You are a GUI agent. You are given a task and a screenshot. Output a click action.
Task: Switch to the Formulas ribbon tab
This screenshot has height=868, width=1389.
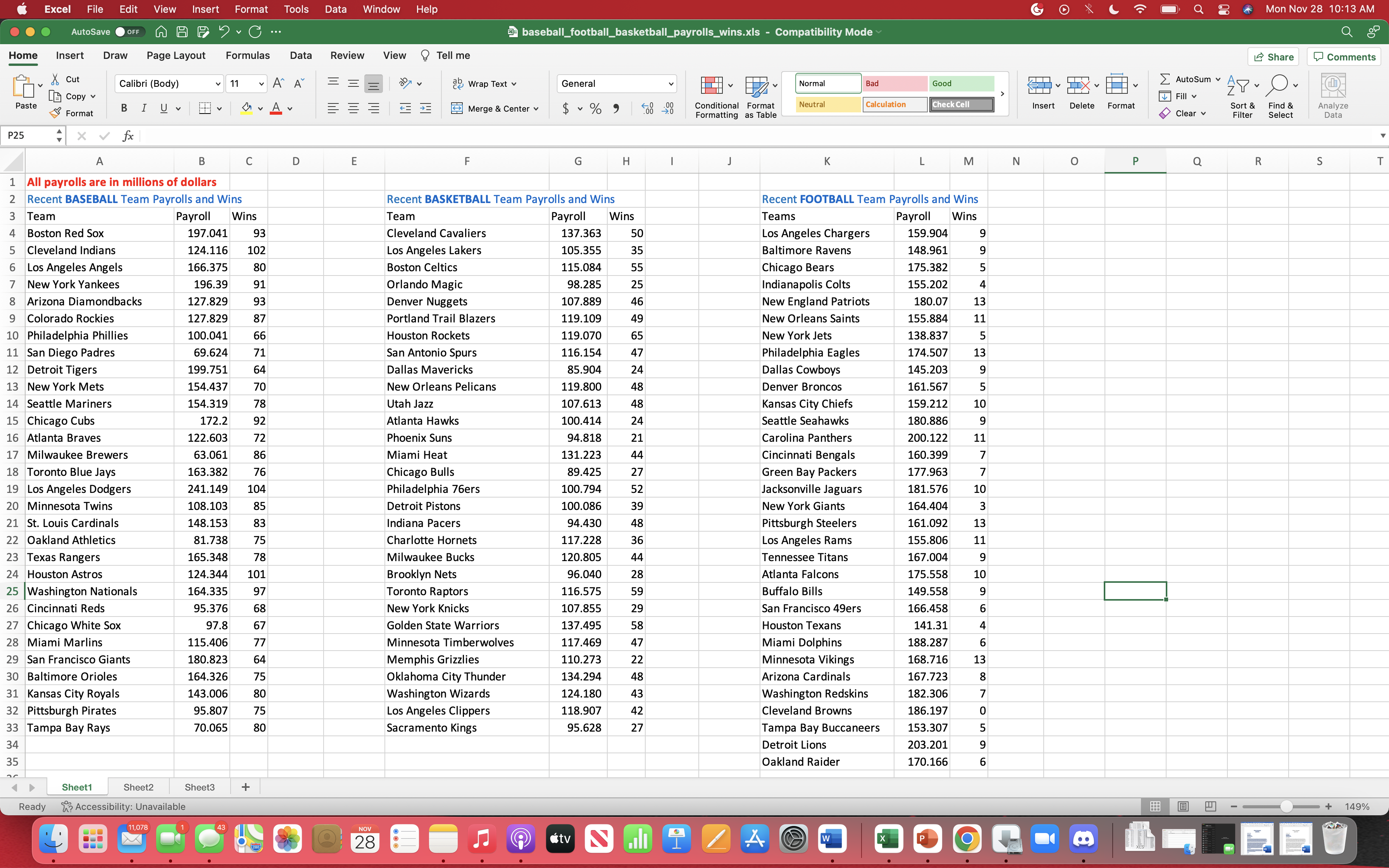point(247,55)
